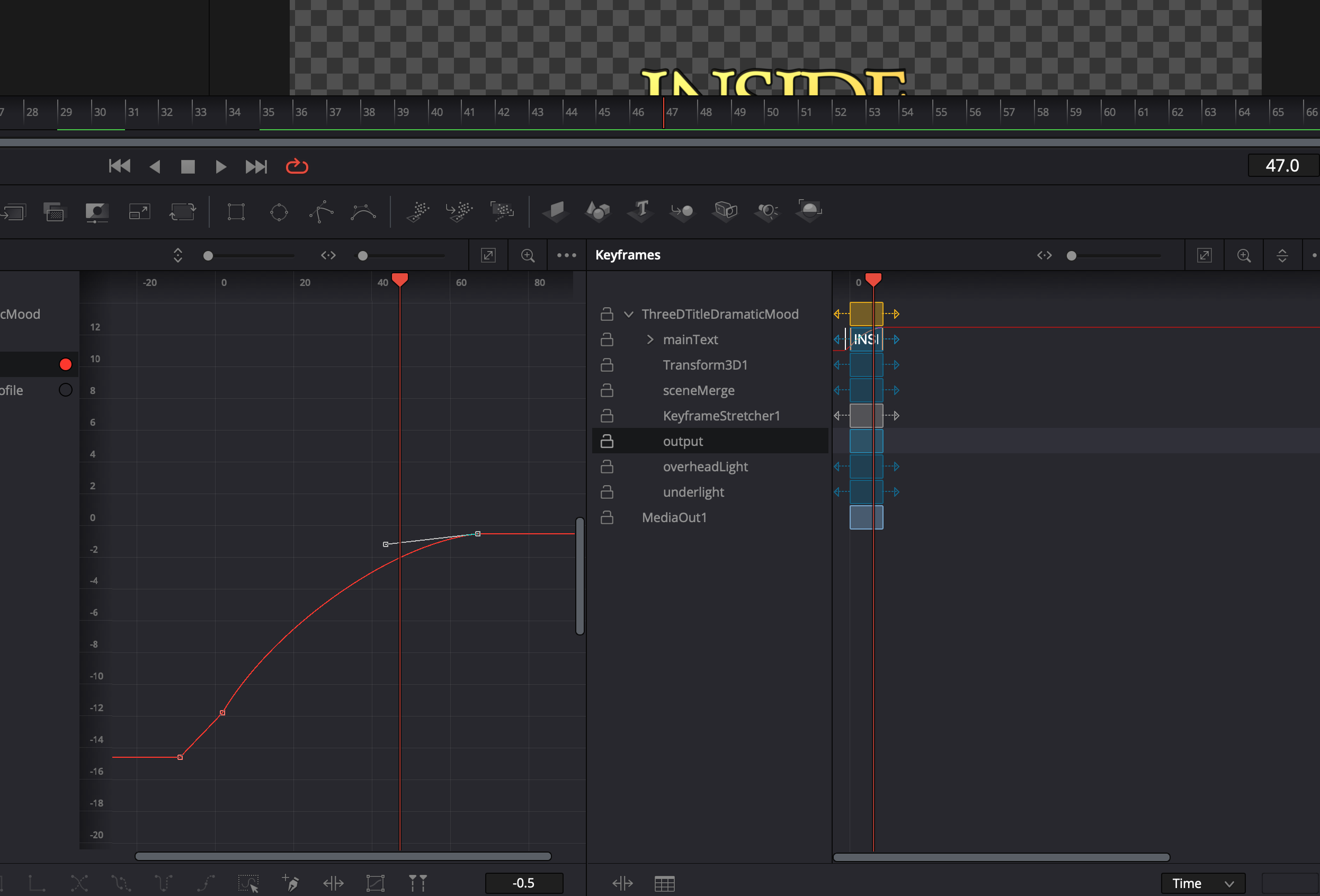This screenshot has width=1320, height=896.
Task: Select the Transform3D1 row in Keyframes
Action: (710, 364)
